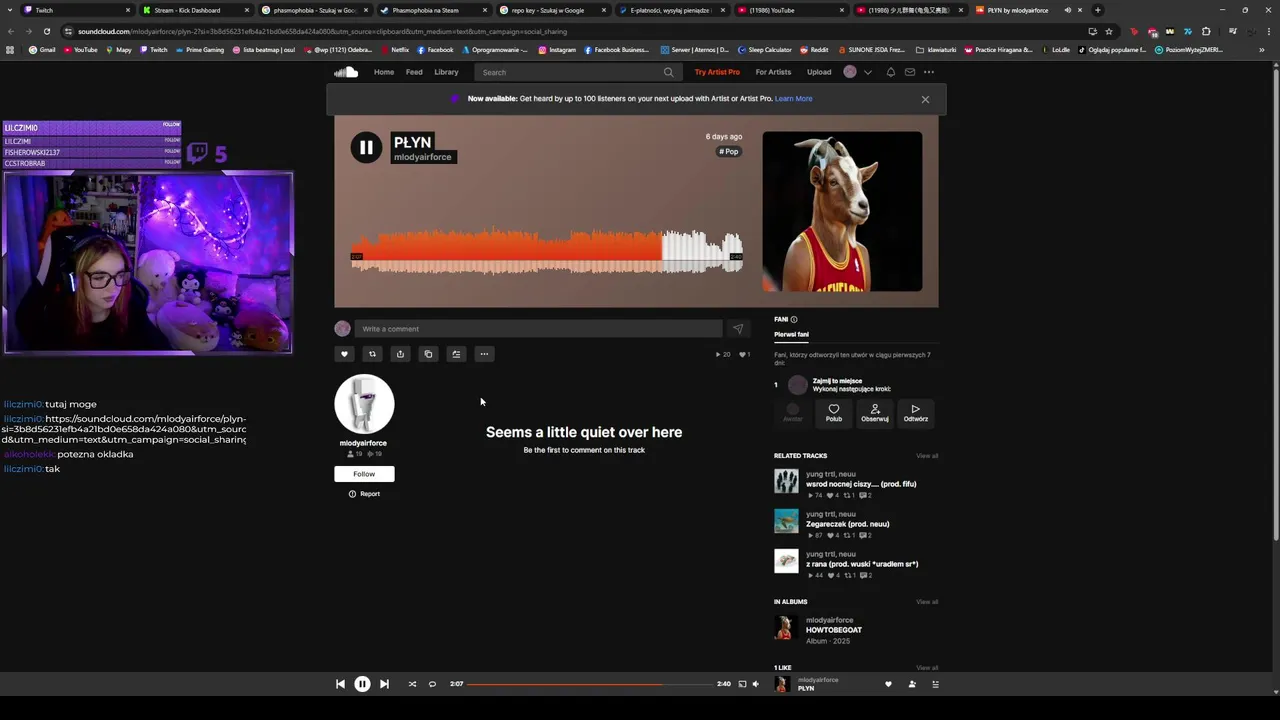Screen dimensions: 1280x720
Task: Click the volume speaker icon
Action: (755, 684)
